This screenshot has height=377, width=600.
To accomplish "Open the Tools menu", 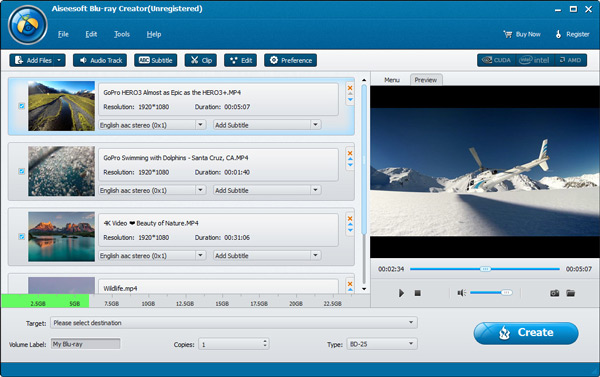I will (x=122, y=34).
